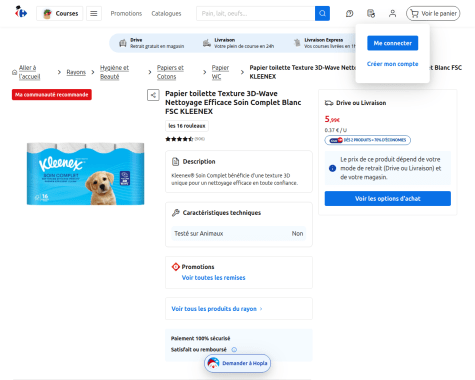Click the Caractéristiques techniques wrench icon
The width and height of the screenshot is (475, 380).
175,213
